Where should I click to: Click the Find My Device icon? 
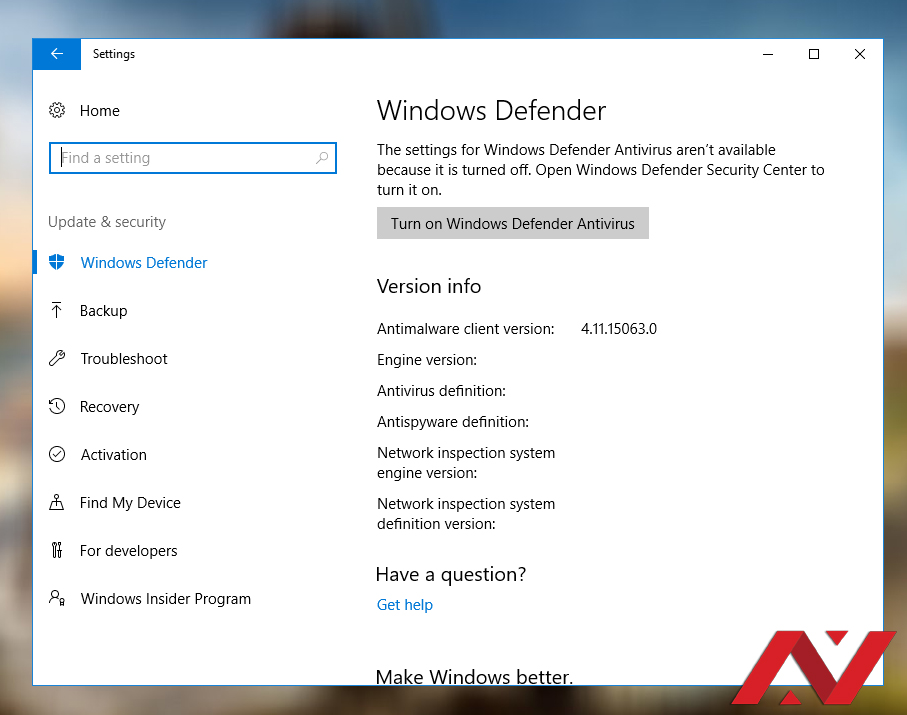point(57,502)
